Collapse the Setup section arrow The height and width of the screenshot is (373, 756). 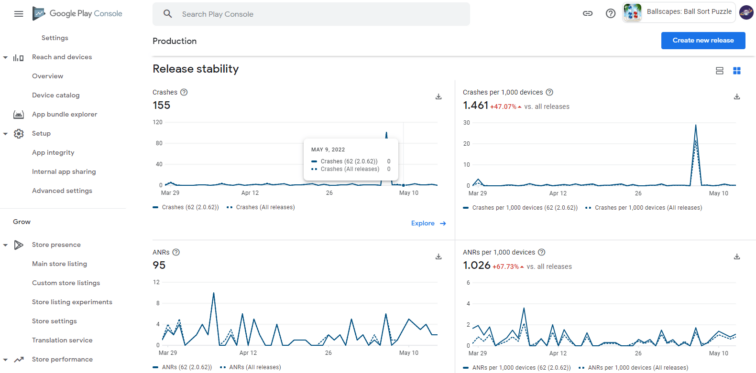(x=5, y=134)
